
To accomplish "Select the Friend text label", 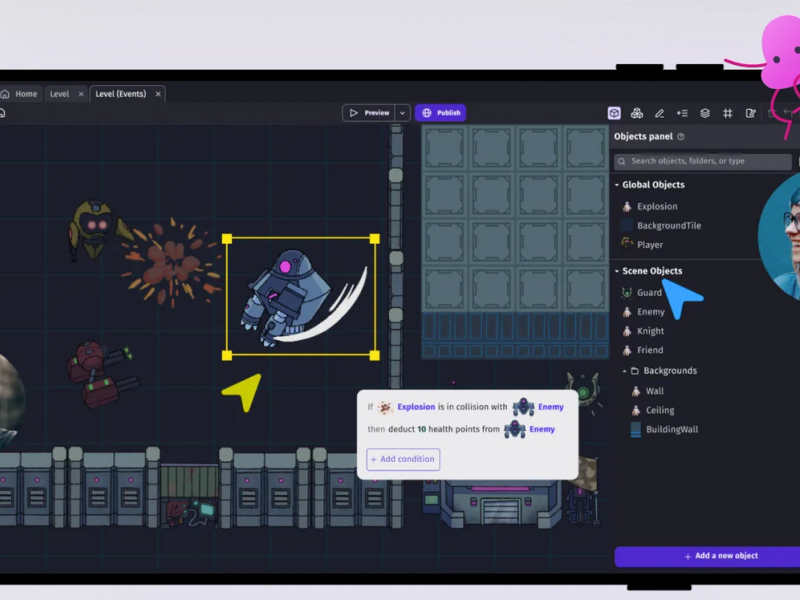I will [650, 350].
